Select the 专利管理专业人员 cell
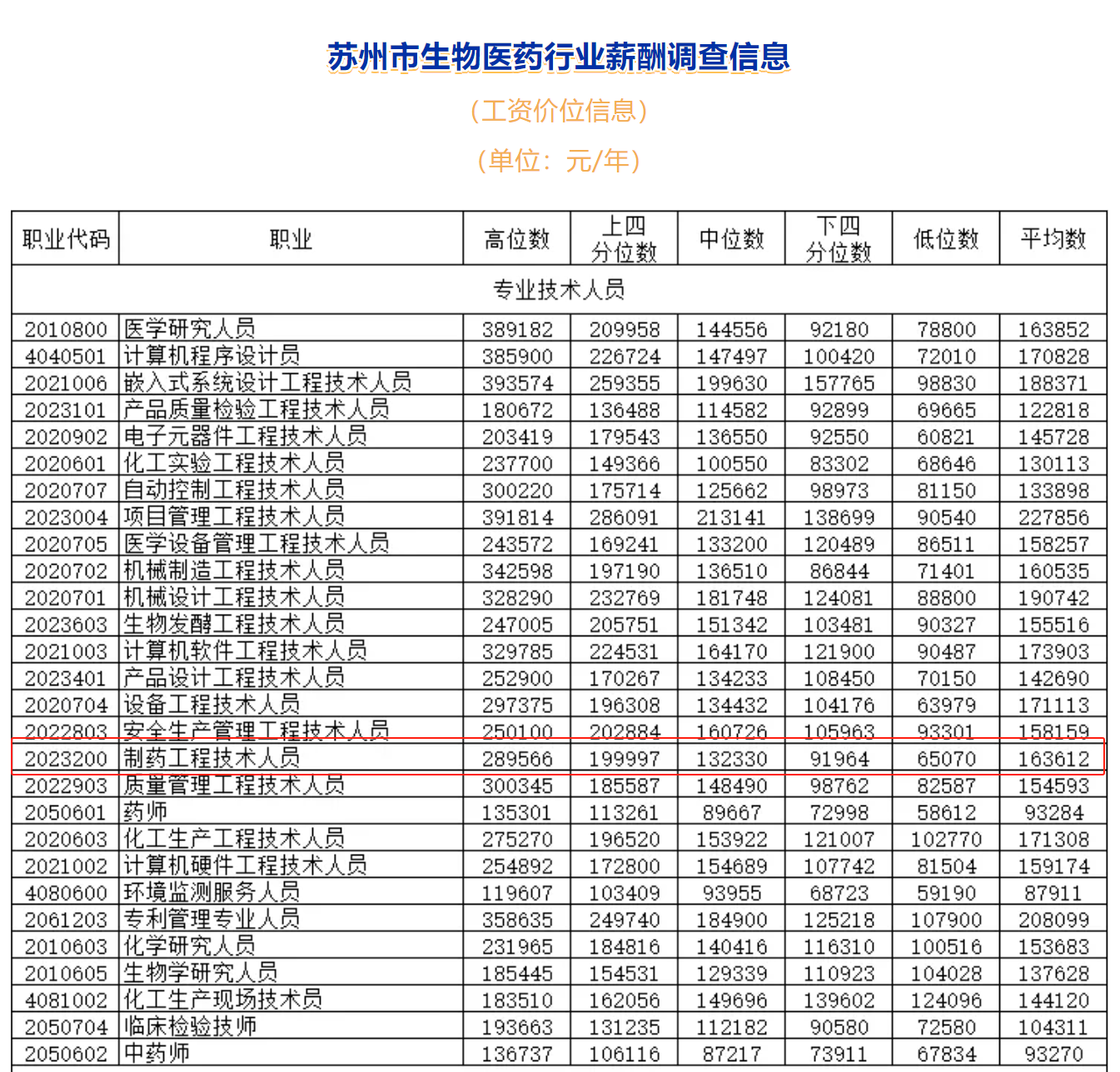This screenshot has width=1120, height=1072. [x=212, y=920]
